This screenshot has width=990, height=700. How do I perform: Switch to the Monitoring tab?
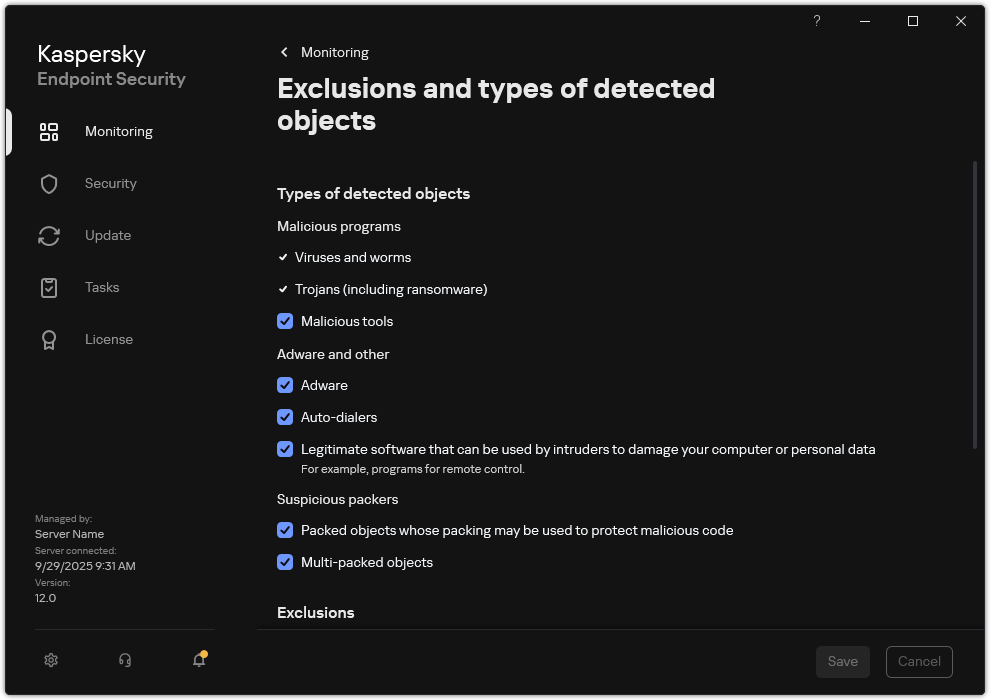[x=118, y=131]
